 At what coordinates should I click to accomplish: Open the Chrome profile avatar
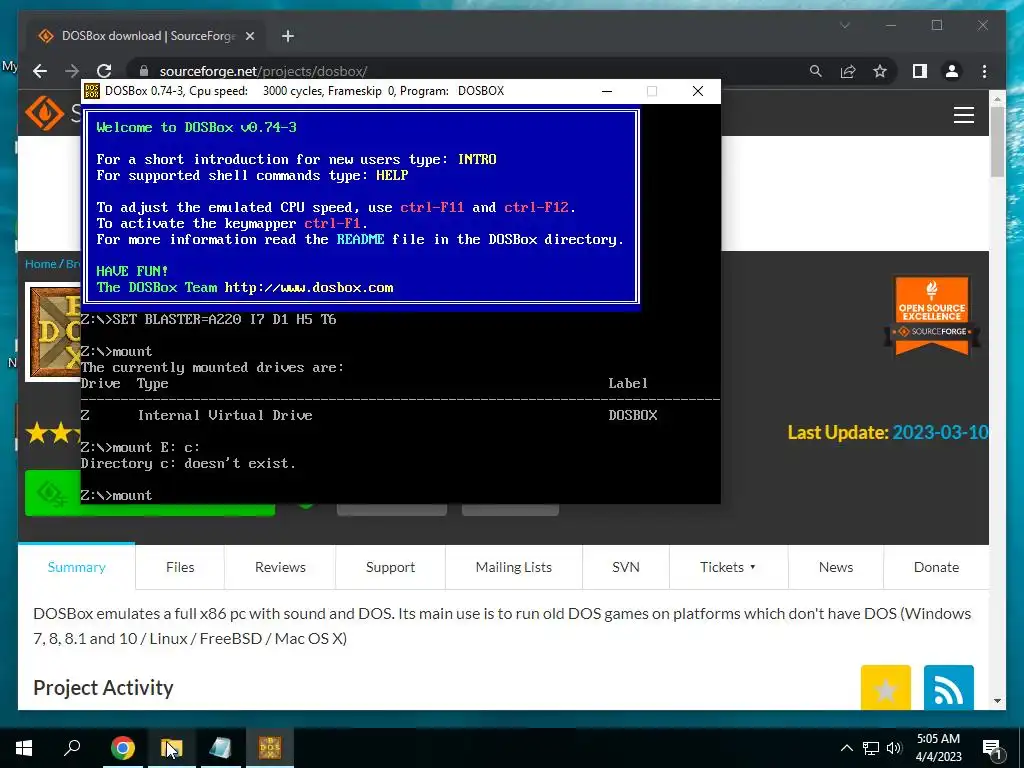tap(952, 71)
